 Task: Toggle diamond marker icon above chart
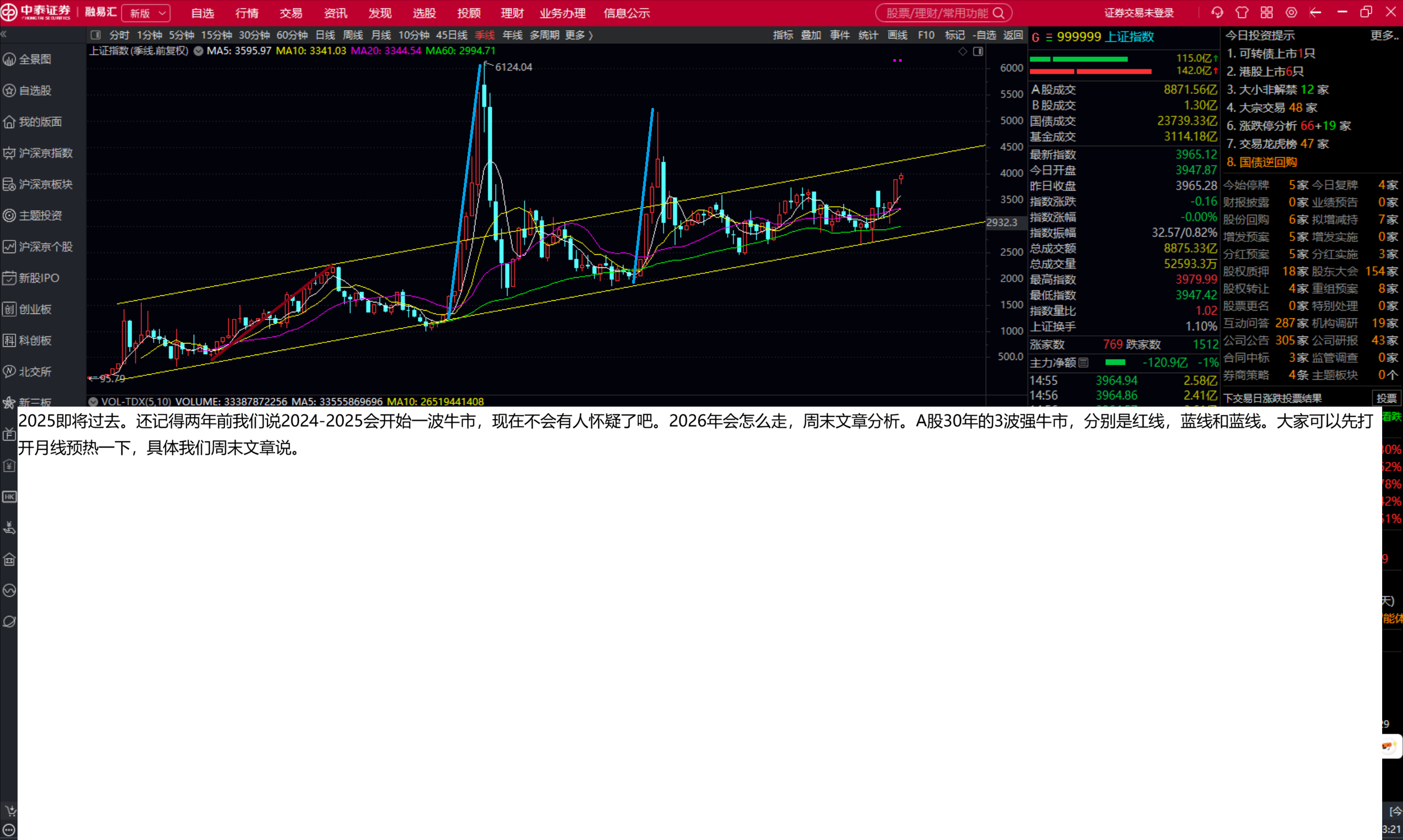(x=963, y=52)
